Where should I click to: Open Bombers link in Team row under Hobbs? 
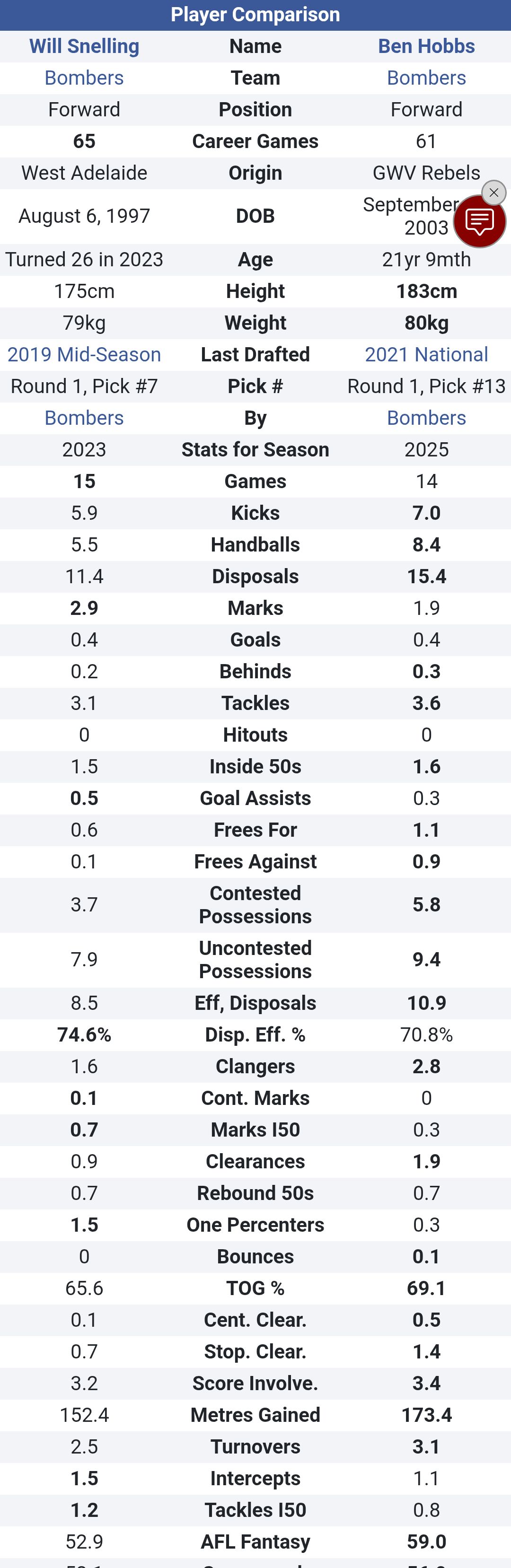[426, 78]
